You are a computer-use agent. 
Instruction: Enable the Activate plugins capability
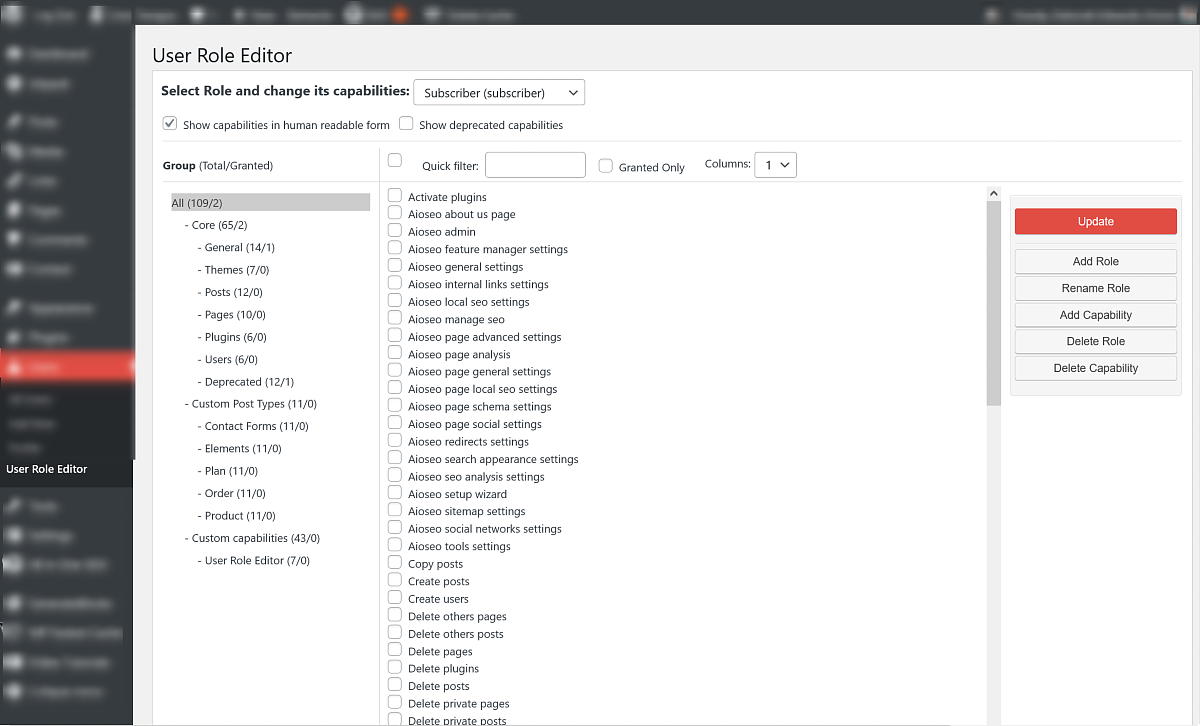395,197
